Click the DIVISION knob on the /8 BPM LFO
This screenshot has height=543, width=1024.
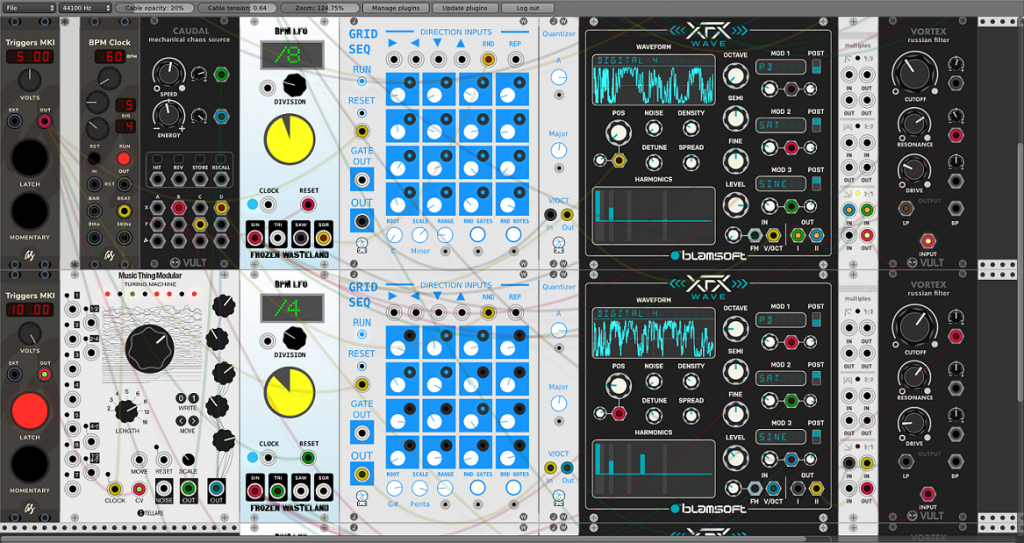tap(295, 86)
